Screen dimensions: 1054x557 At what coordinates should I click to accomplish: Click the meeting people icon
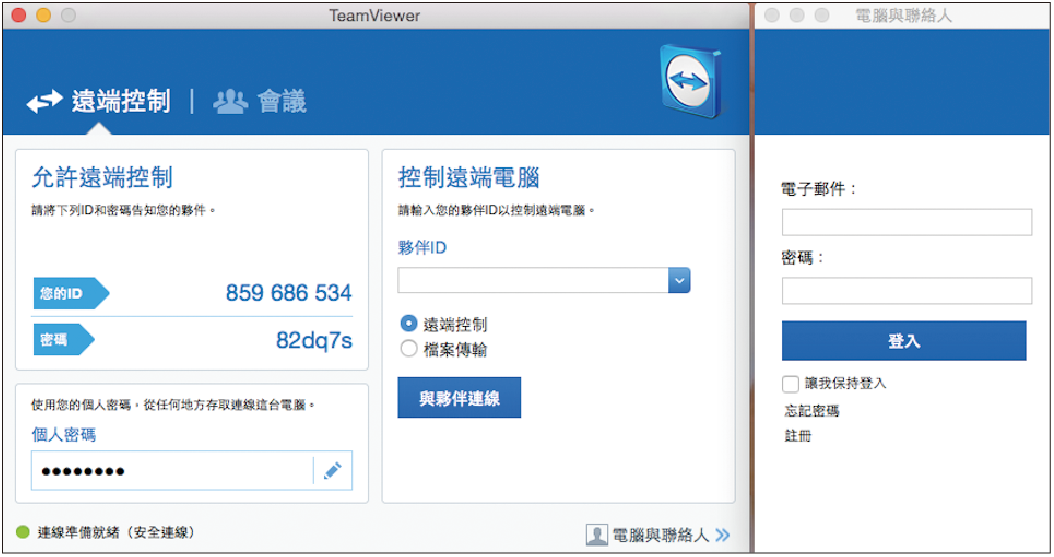(231, 101)
